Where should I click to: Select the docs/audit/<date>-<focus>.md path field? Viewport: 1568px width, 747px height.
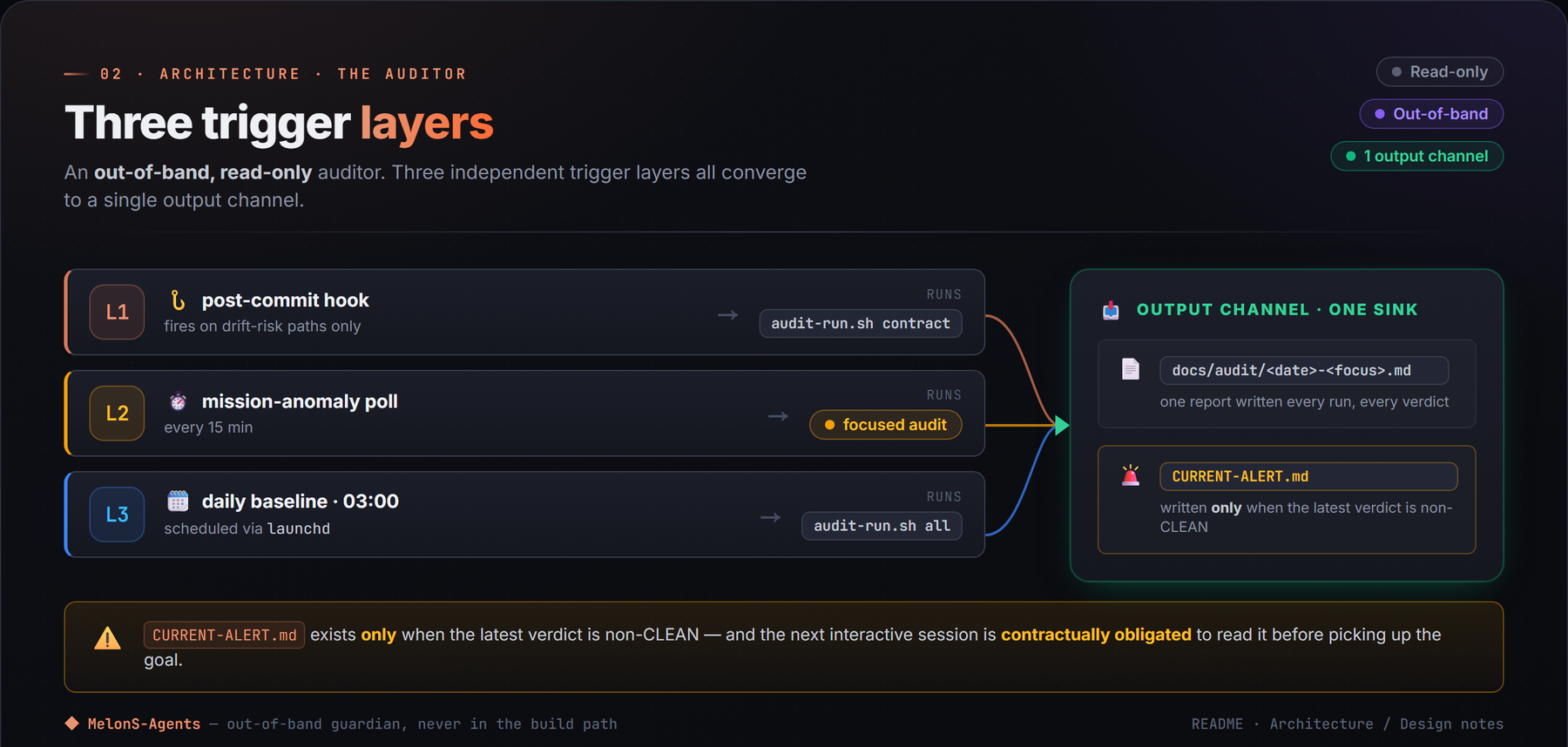tap(1304, 370)
